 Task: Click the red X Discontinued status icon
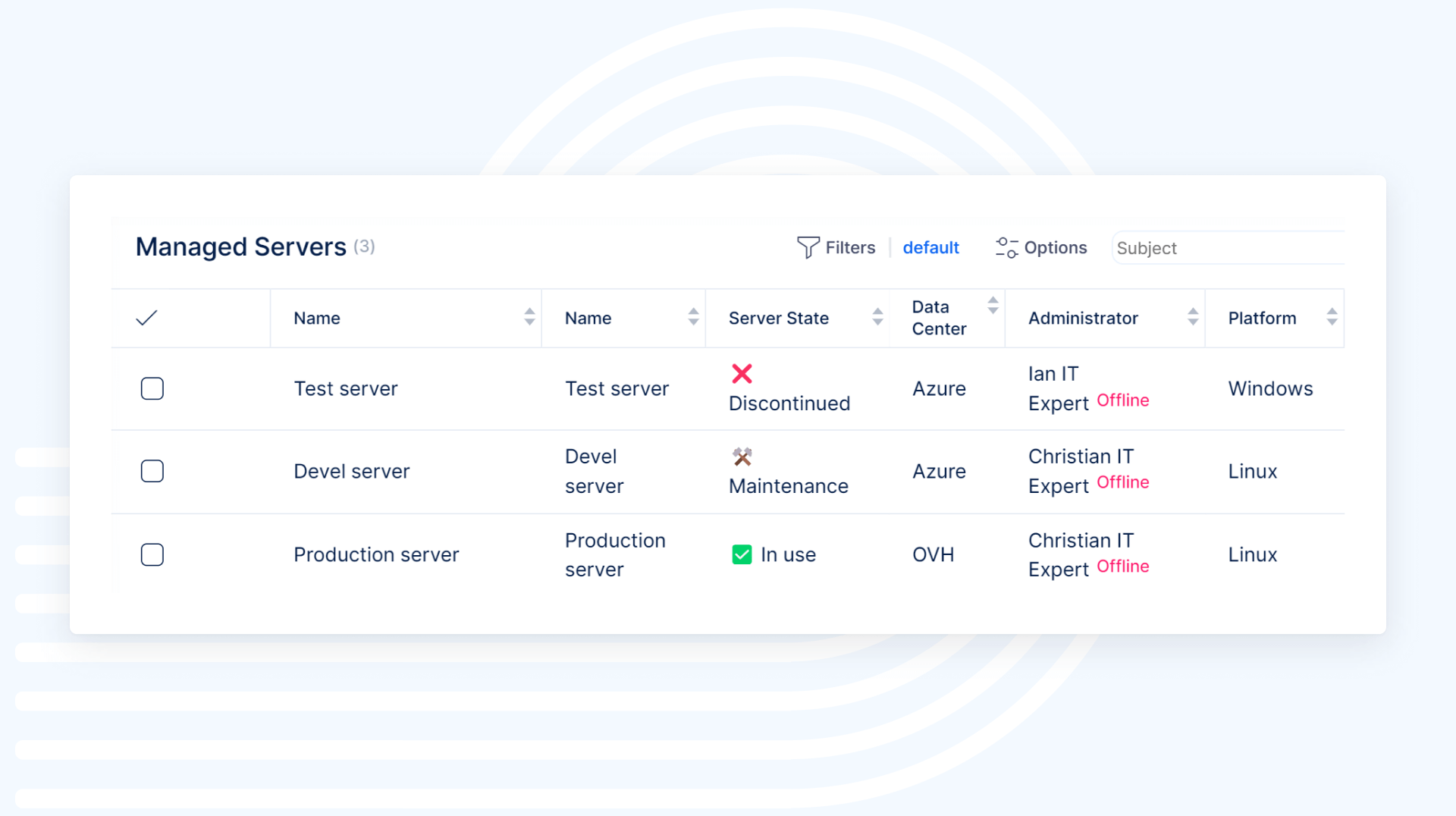742,373
